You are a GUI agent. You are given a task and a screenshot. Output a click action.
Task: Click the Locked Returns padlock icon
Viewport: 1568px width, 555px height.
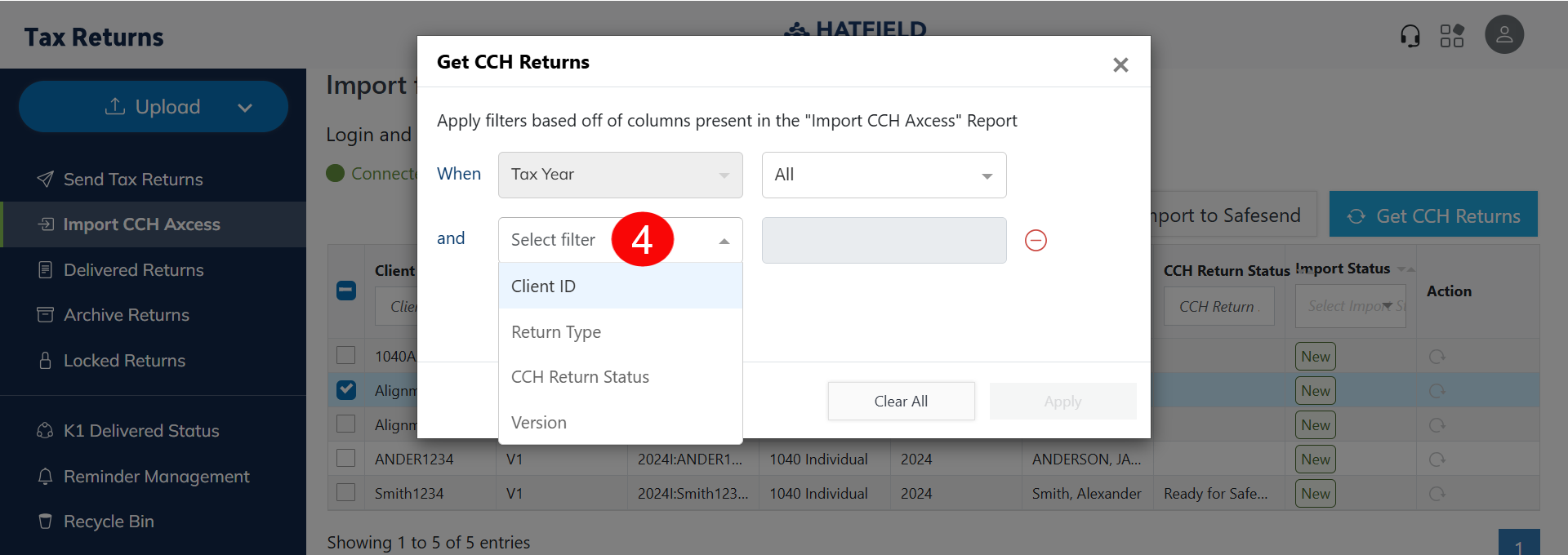[x=46, y=360]
